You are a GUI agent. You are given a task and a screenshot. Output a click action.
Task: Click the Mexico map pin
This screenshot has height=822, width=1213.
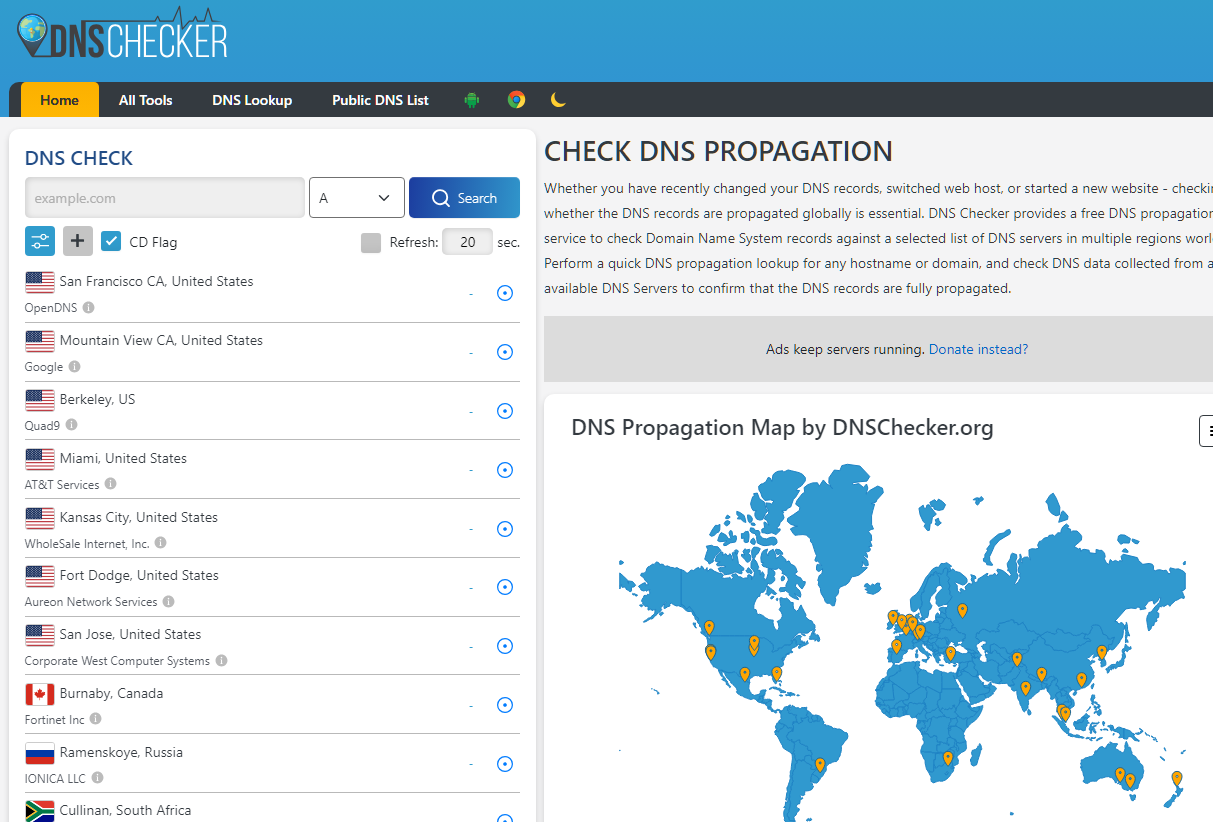click(x=744, y=675)
